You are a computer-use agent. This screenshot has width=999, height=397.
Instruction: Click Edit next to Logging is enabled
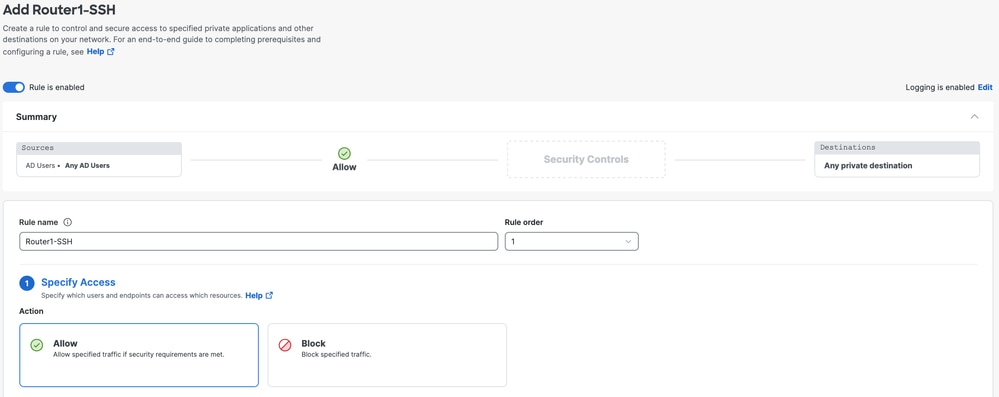pyautogui.click(x=985, y=87)
